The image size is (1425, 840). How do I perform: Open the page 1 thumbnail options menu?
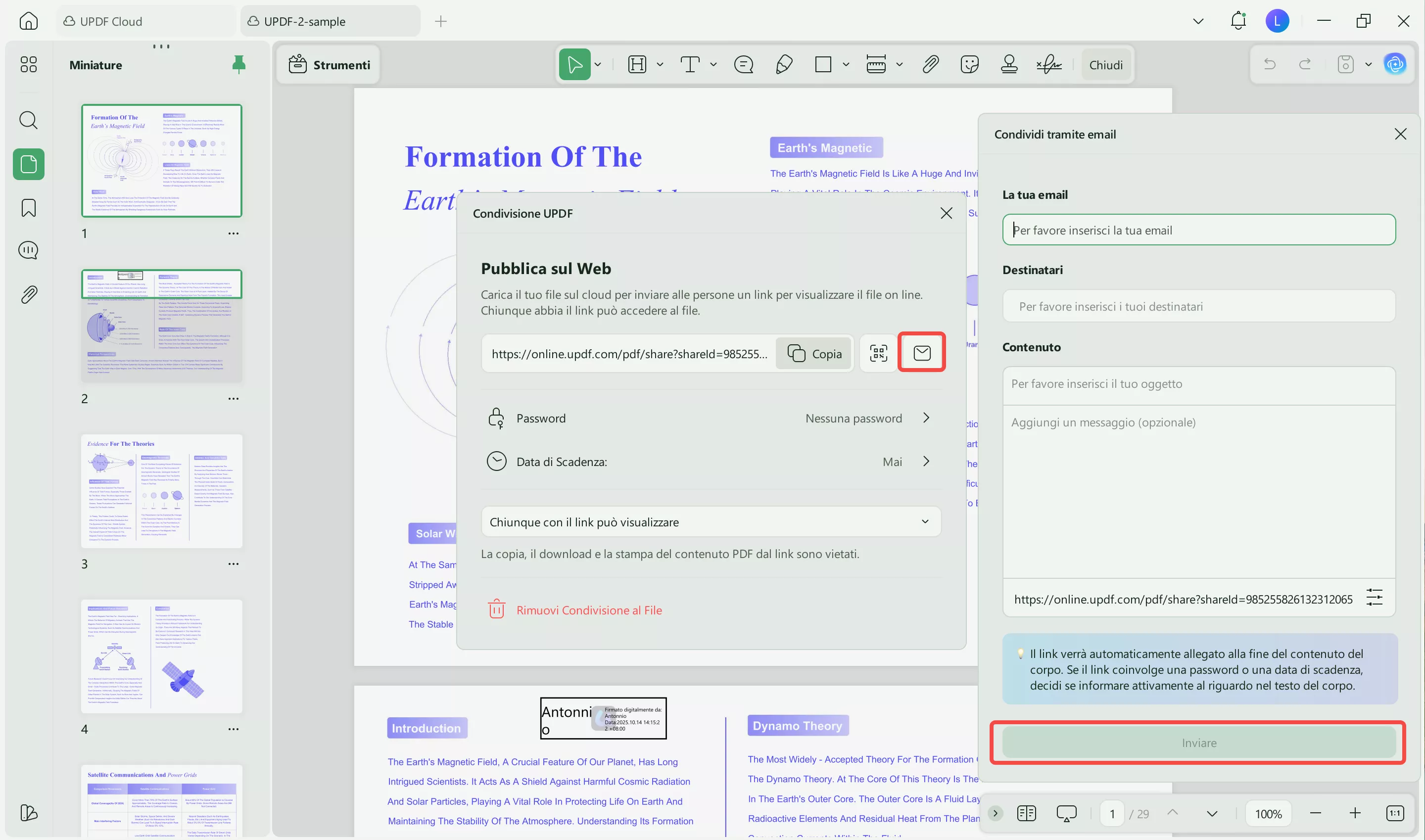click(x=233, y=233)
